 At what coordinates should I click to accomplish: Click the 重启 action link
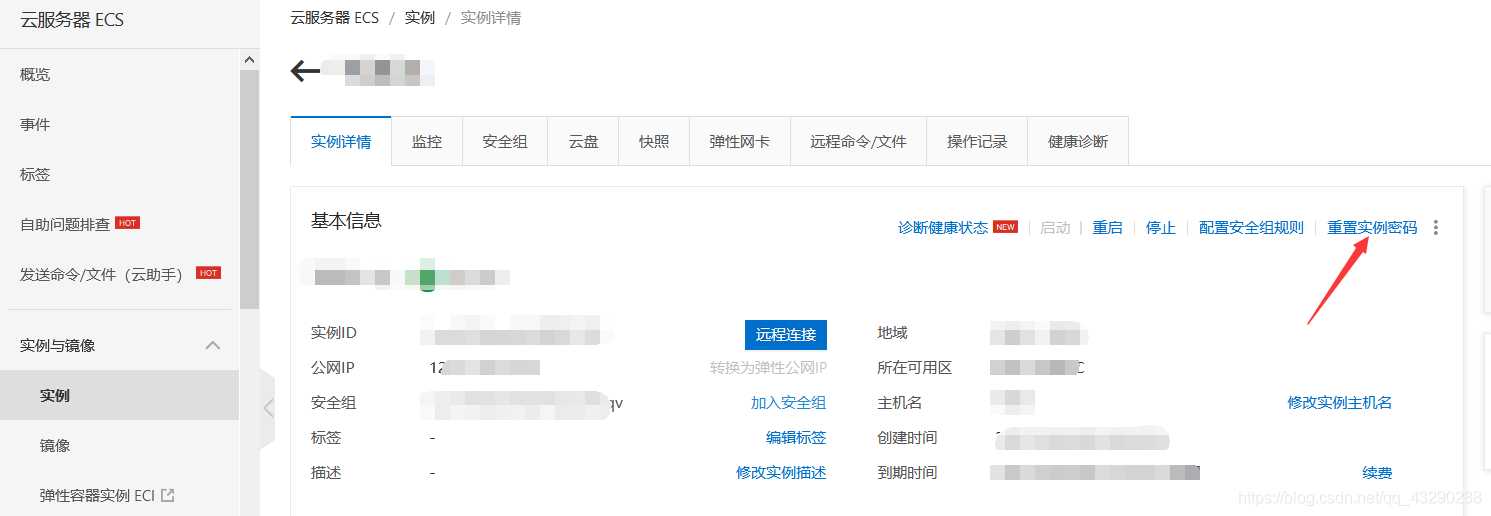1107,228
